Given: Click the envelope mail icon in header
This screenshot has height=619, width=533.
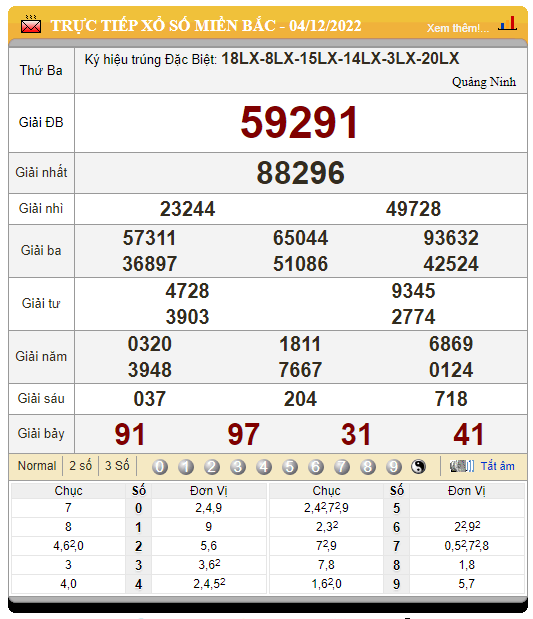Looking at the screenshot, I should click(x=31, y=24).
